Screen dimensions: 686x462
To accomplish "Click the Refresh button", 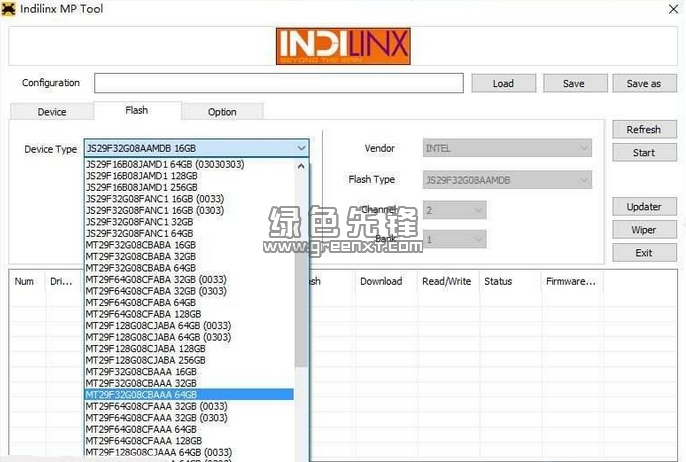I will click(644, 130).
